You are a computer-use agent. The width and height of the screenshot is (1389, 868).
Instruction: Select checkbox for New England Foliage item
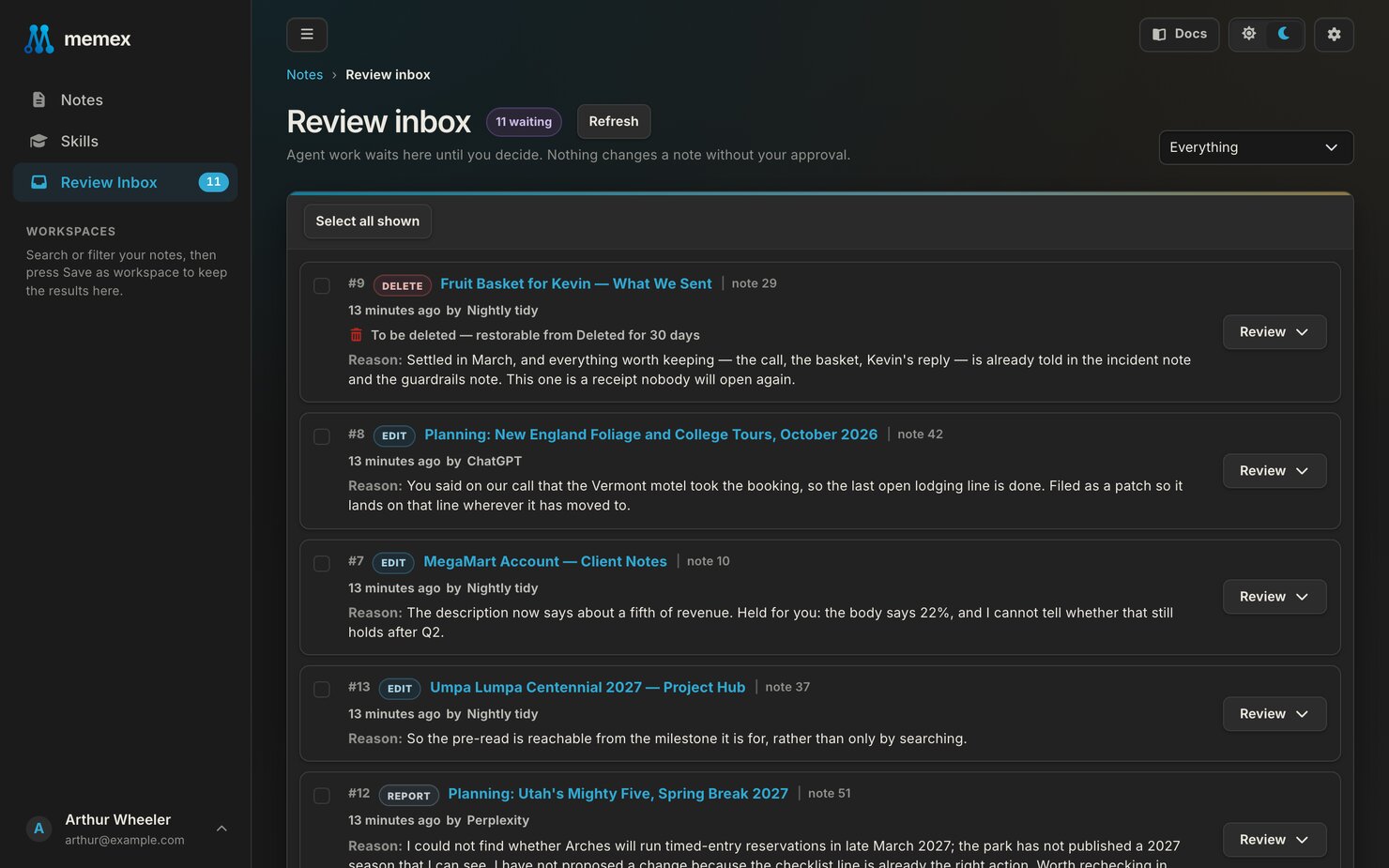pos(322,437)
